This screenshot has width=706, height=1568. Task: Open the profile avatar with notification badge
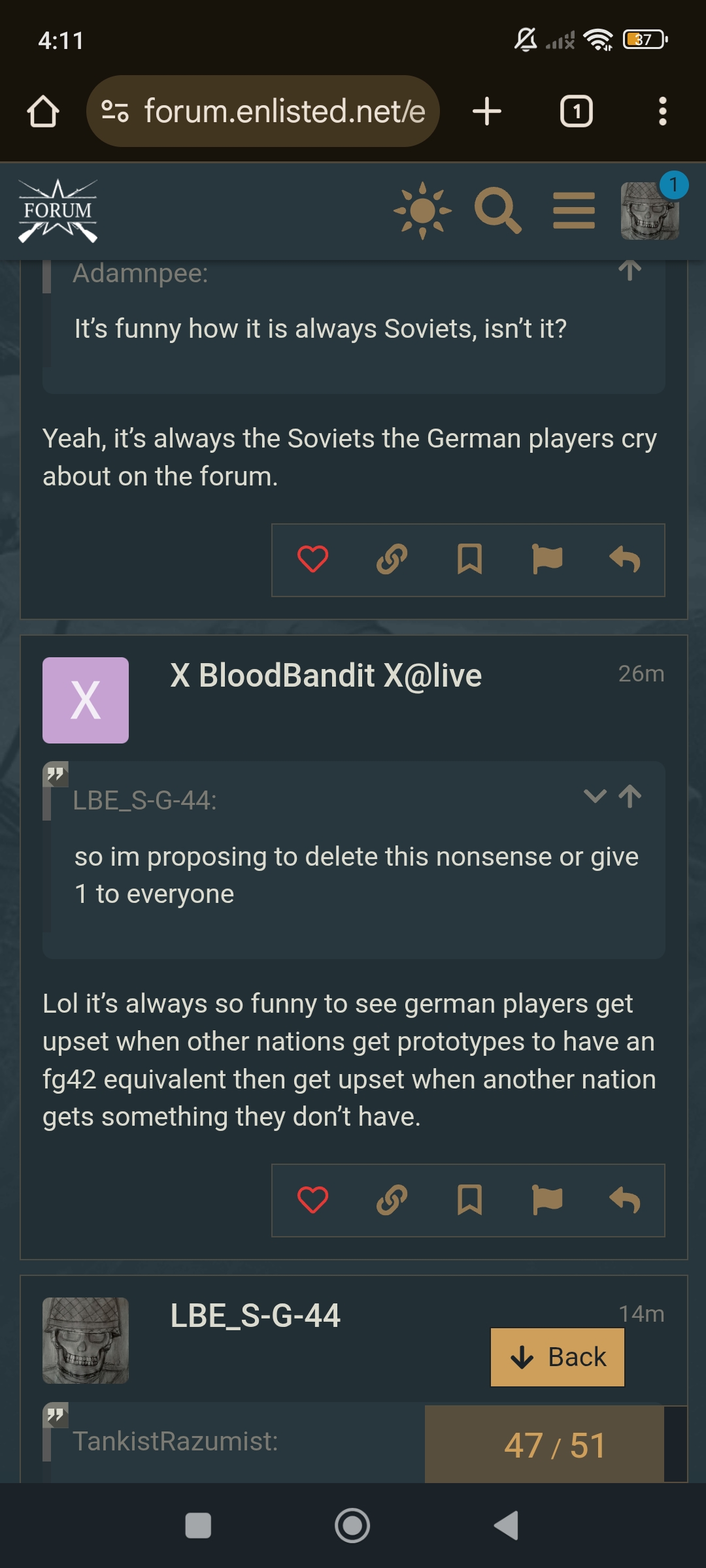[650, 210]
